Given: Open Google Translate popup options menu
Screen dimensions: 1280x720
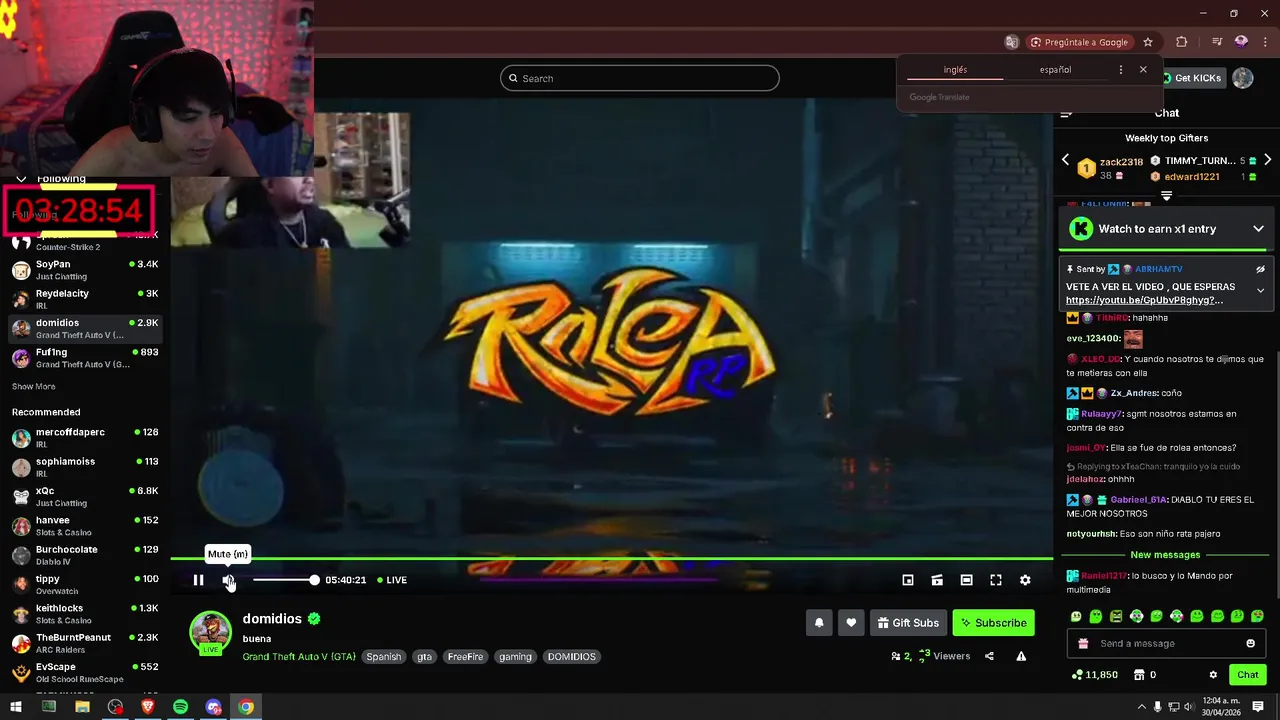Looking at the screenshot, I should (1120, 70).
